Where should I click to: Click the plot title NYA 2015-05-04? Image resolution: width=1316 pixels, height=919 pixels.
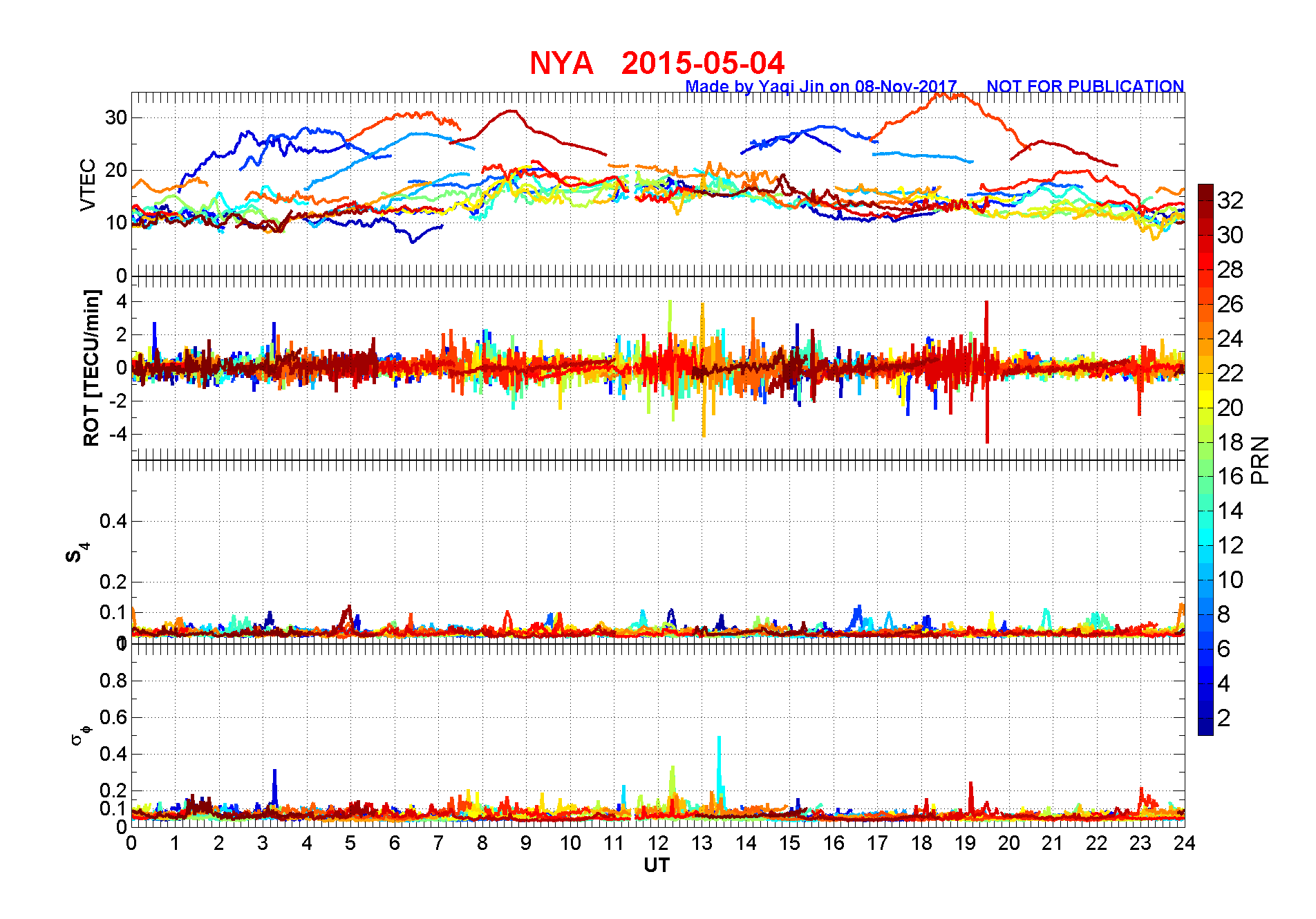point(657,63)
